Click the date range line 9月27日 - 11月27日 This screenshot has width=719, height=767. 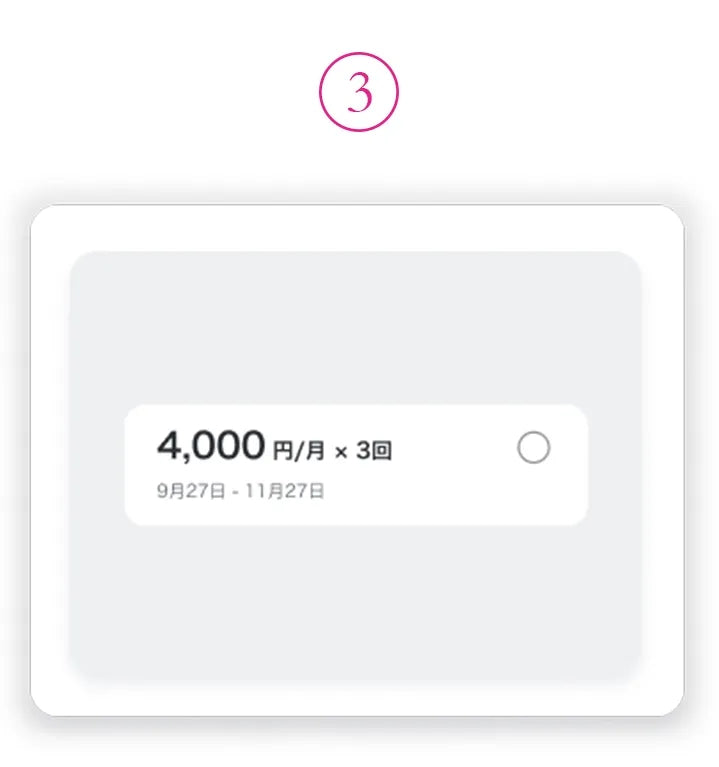click(240, 491)
